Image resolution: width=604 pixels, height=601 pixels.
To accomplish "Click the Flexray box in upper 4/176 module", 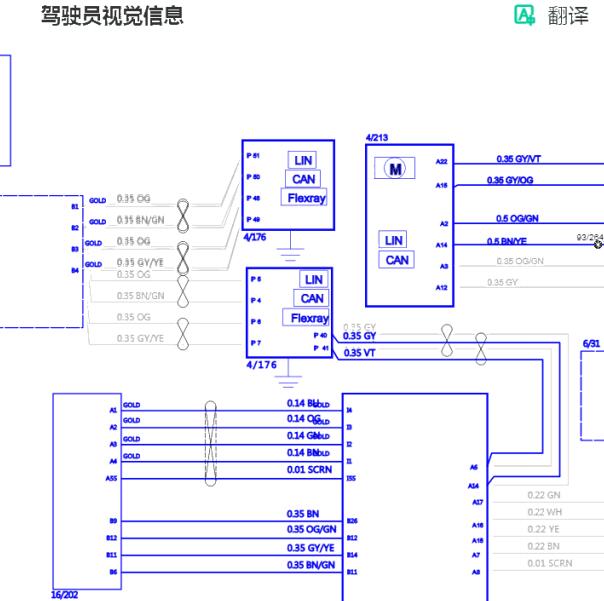I will [304, 197].
